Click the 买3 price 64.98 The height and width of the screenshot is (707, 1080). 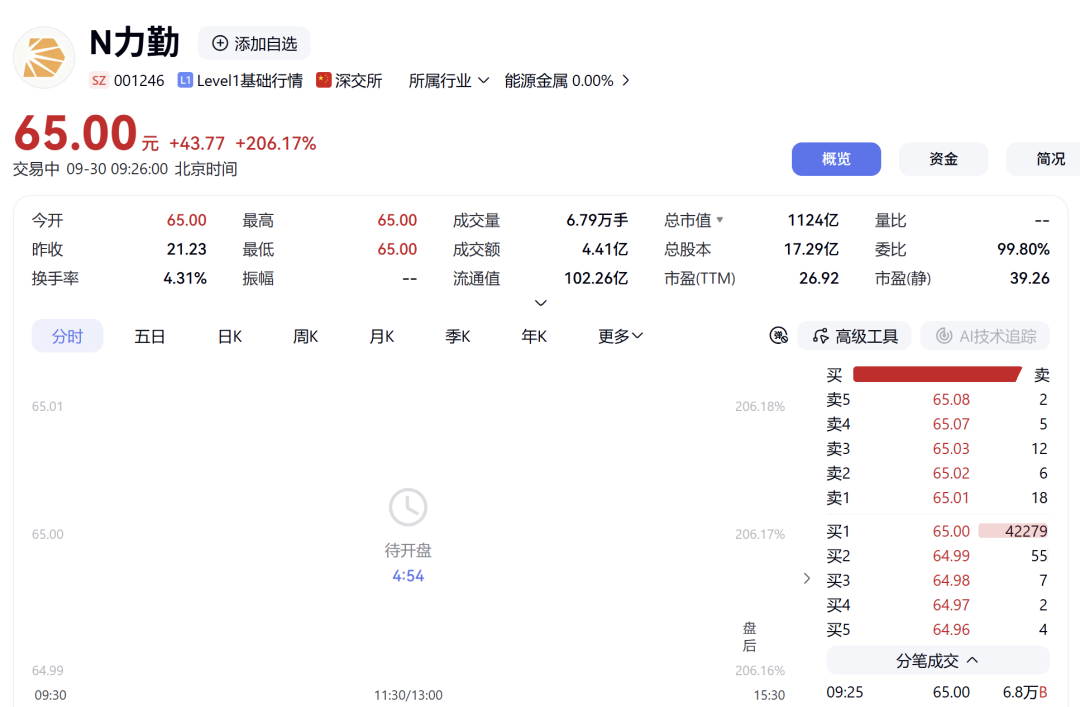tap(951, 581)
